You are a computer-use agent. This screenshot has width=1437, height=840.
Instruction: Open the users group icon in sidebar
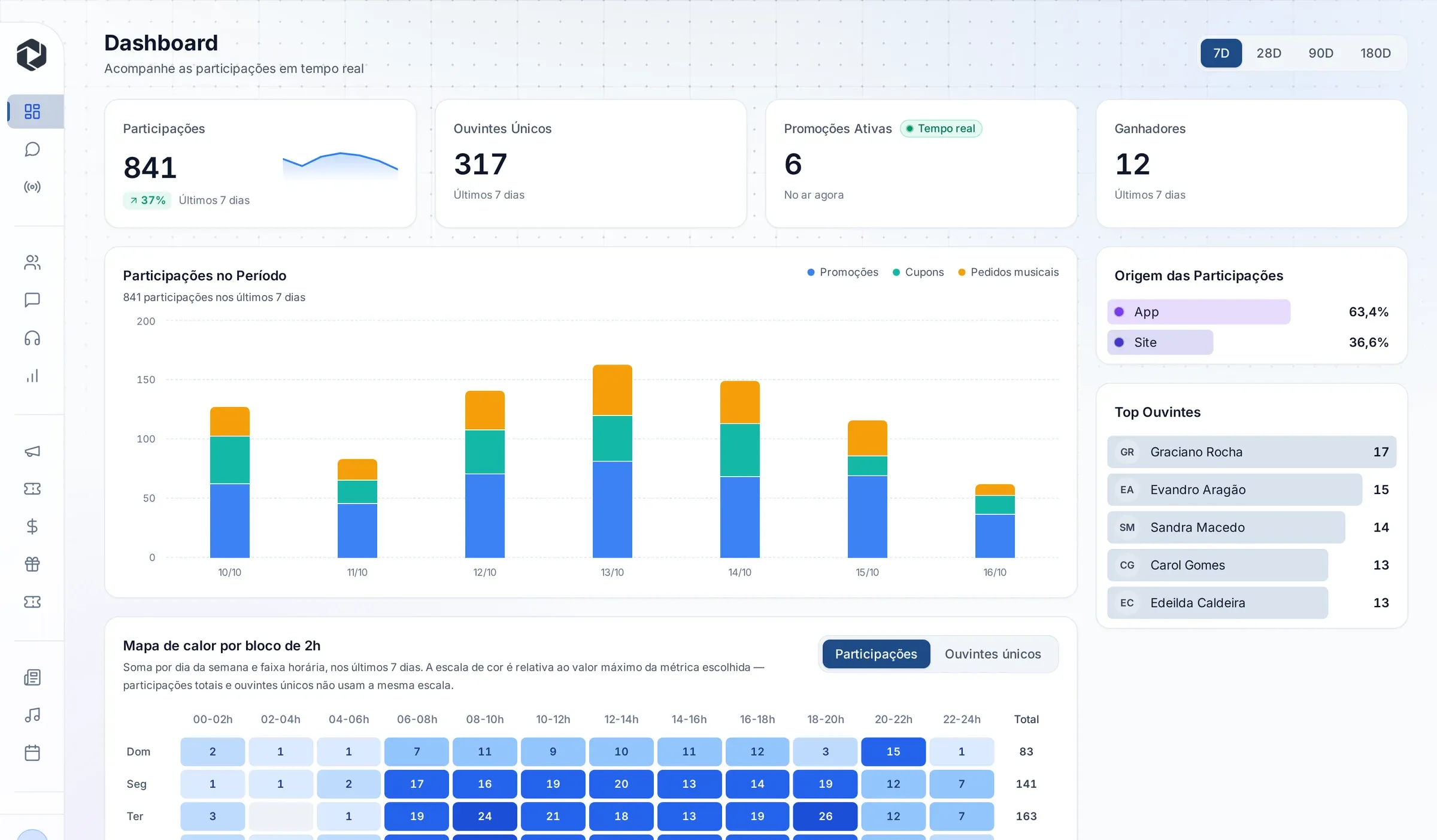pos(32,262)
